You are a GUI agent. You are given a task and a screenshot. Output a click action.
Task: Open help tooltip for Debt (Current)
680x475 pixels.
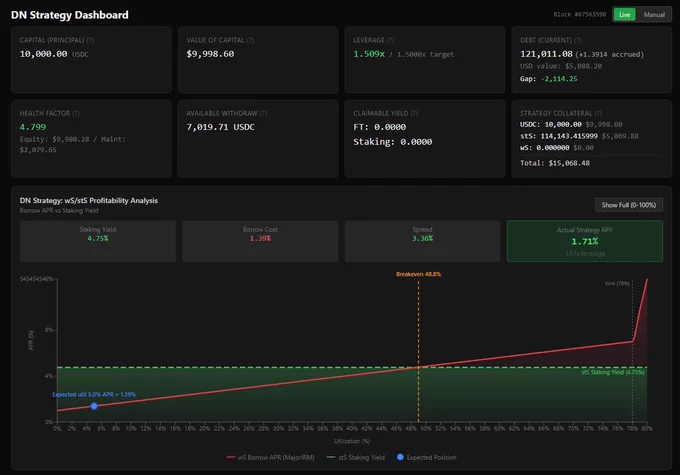point(578,40)
